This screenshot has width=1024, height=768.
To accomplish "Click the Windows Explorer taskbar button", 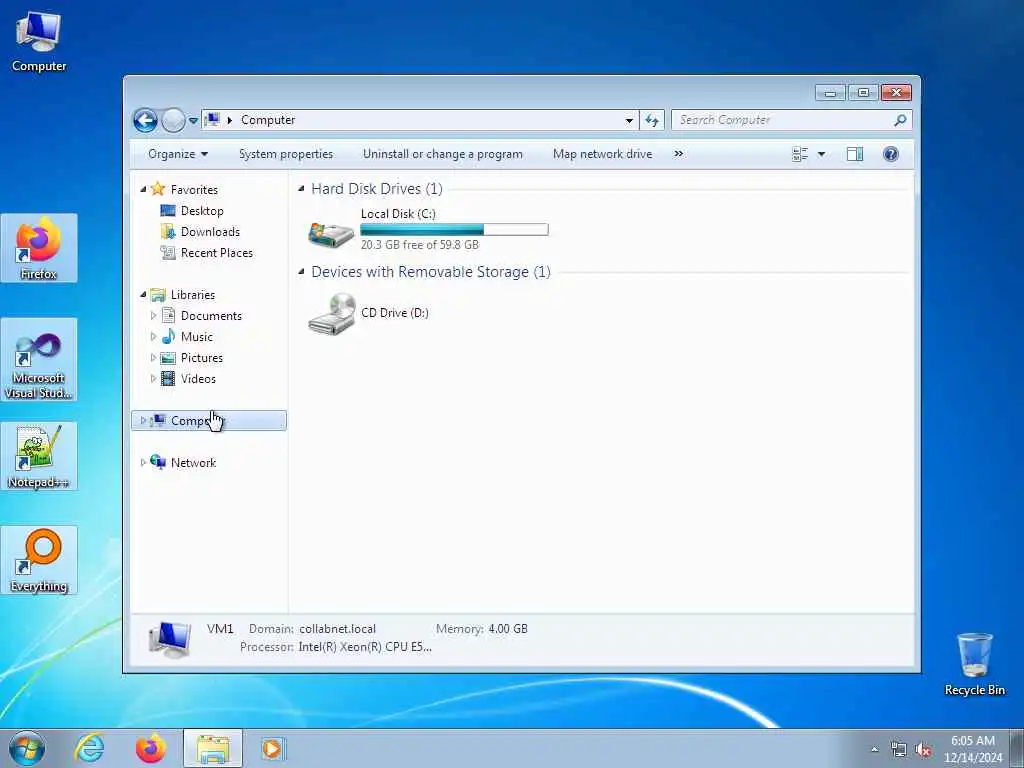I will tap(213, 748).
